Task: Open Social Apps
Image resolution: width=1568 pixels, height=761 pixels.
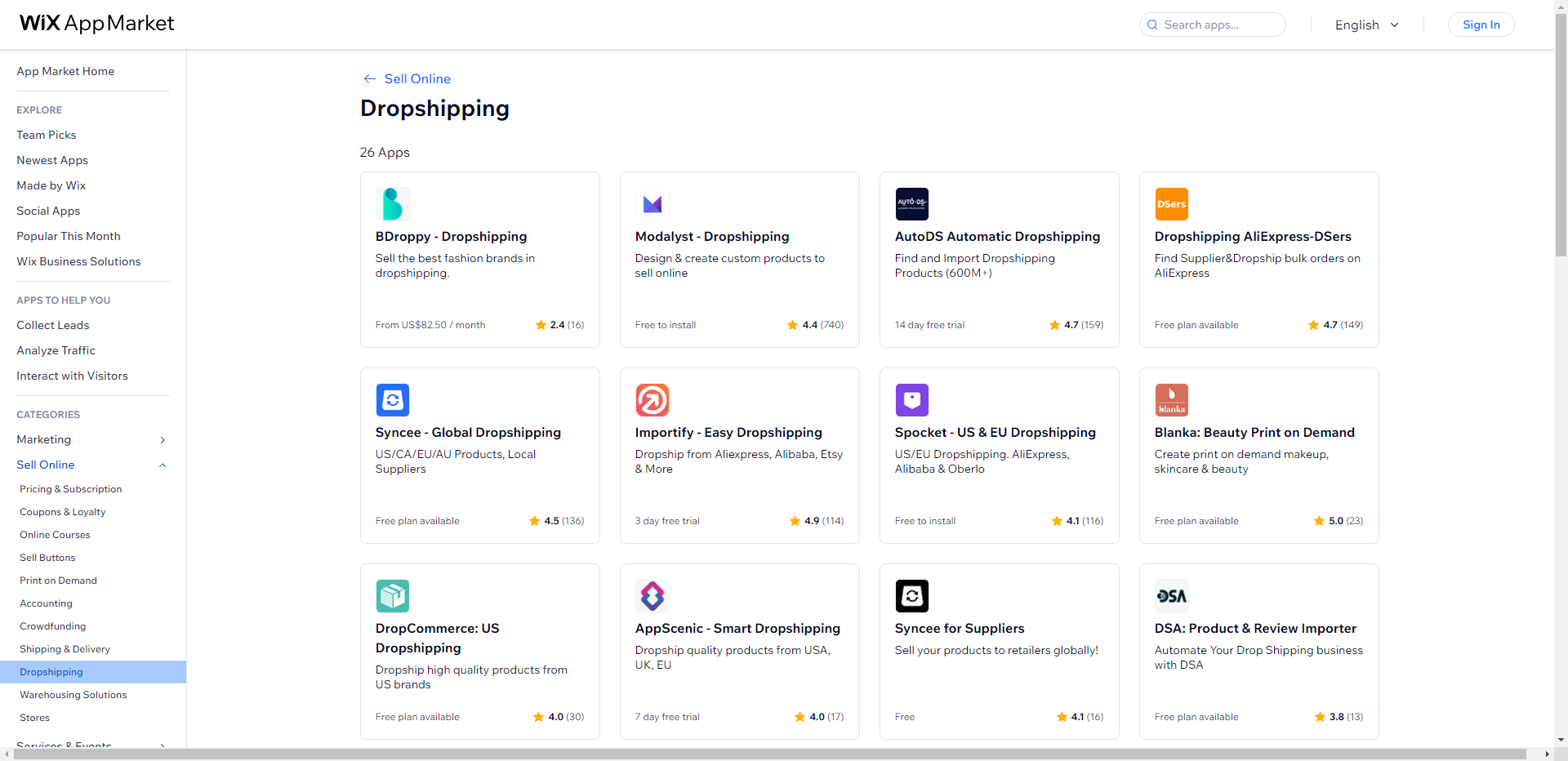Action: coord(48,211)
